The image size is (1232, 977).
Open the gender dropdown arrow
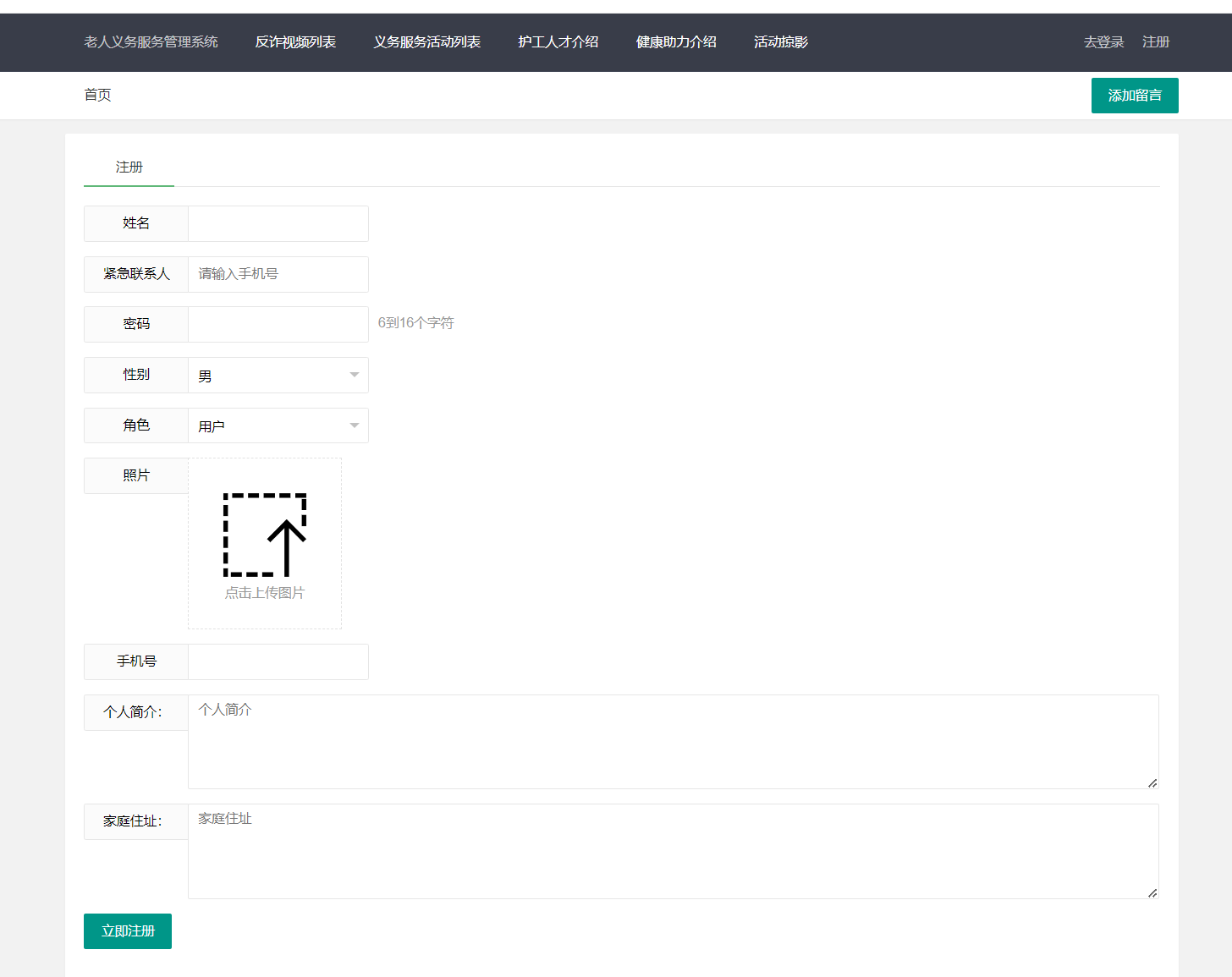click(x=354, y=375)
